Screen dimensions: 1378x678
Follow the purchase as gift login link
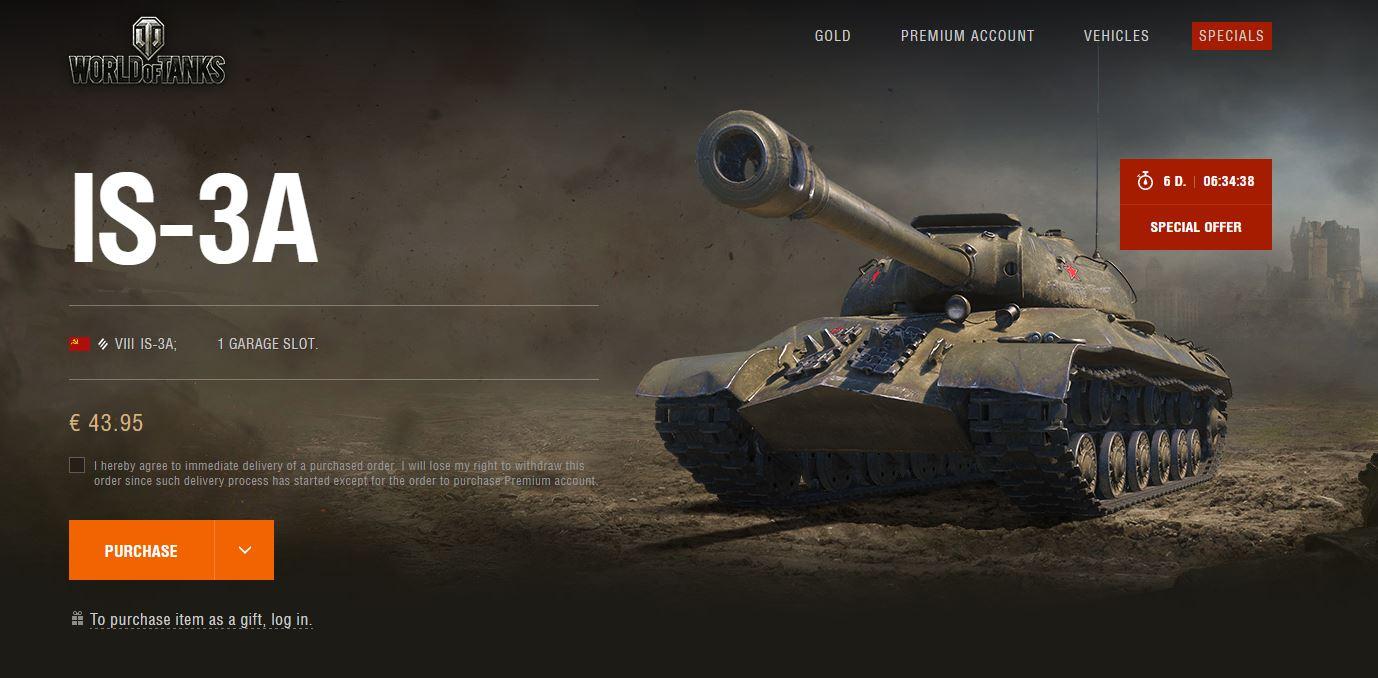(x=201, y=620)
